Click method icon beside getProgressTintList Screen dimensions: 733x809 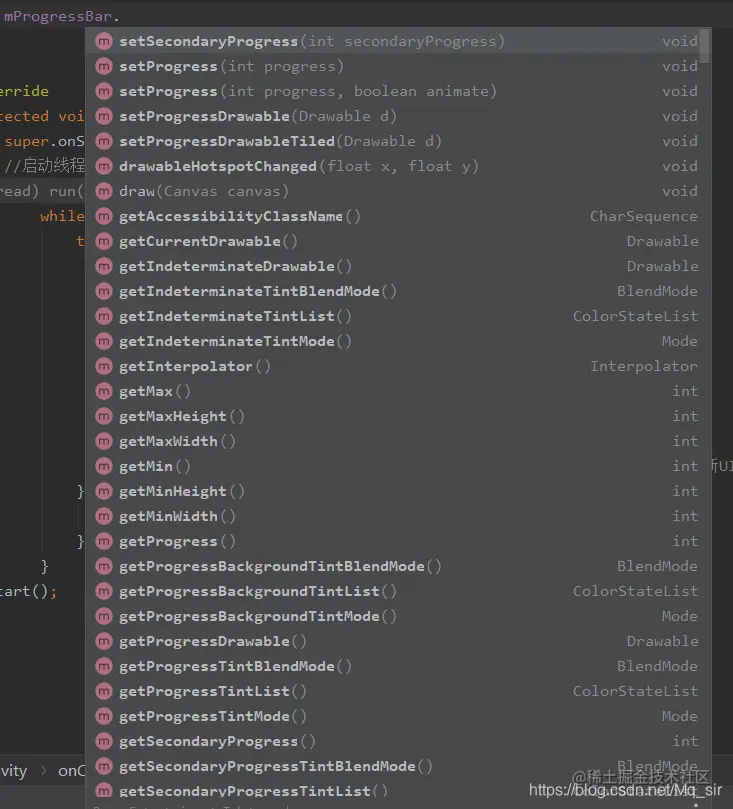pos(104,691)
